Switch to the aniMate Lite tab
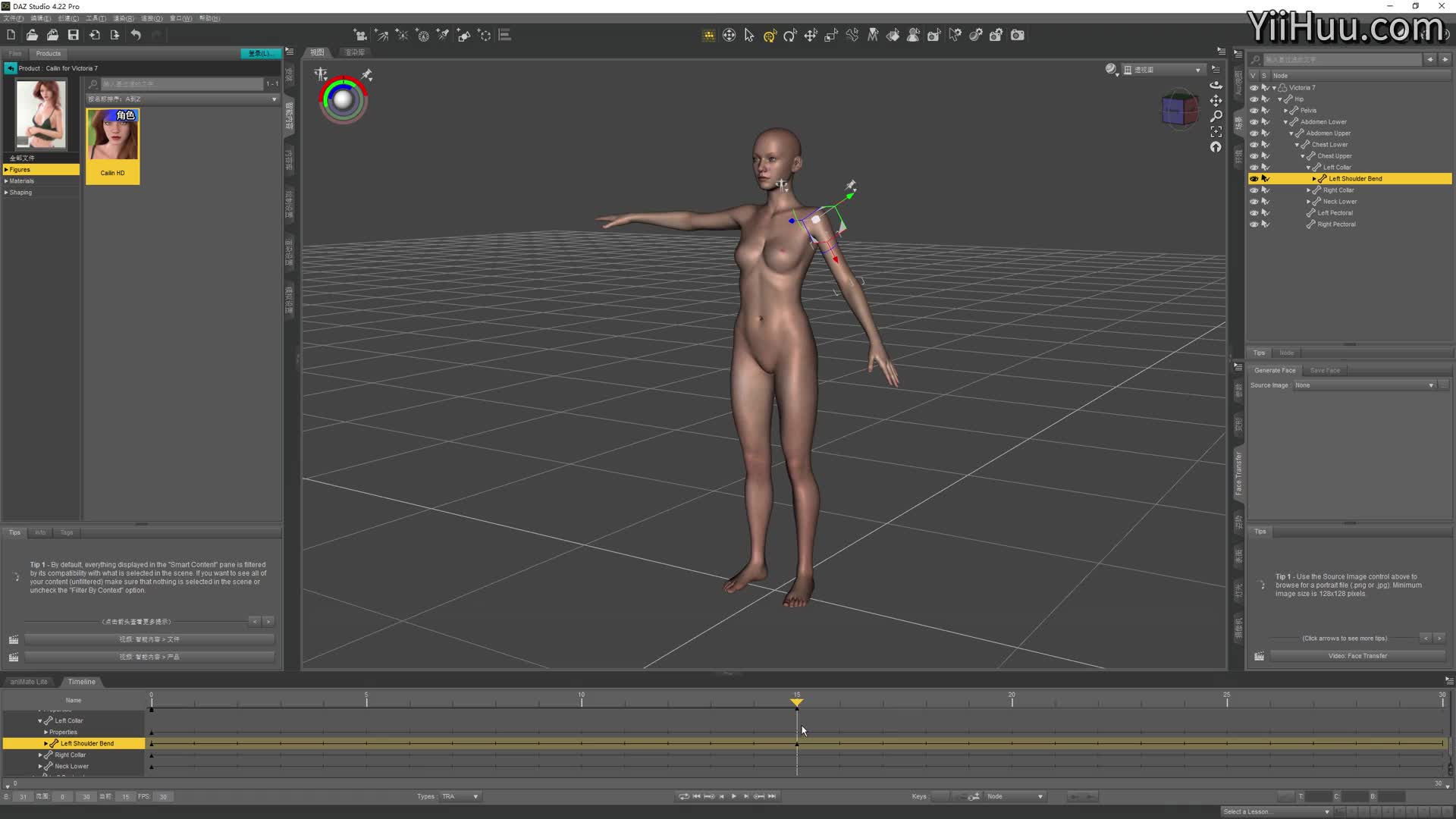The height and width of the screenshot is (819, 1456). click(29, 682)
